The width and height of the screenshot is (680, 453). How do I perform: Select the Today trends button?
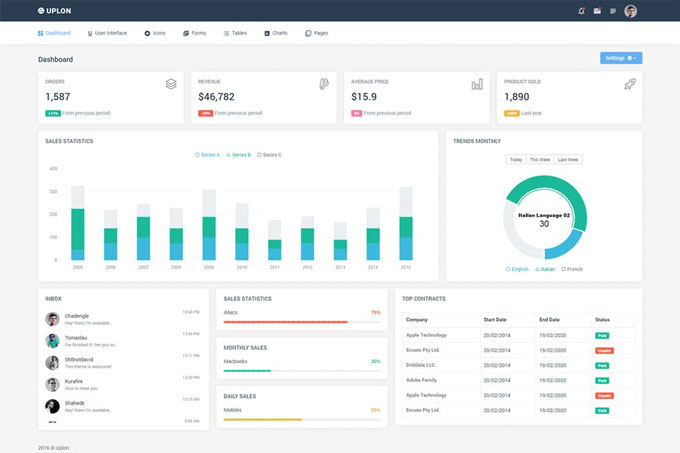[x=516, y=160]
